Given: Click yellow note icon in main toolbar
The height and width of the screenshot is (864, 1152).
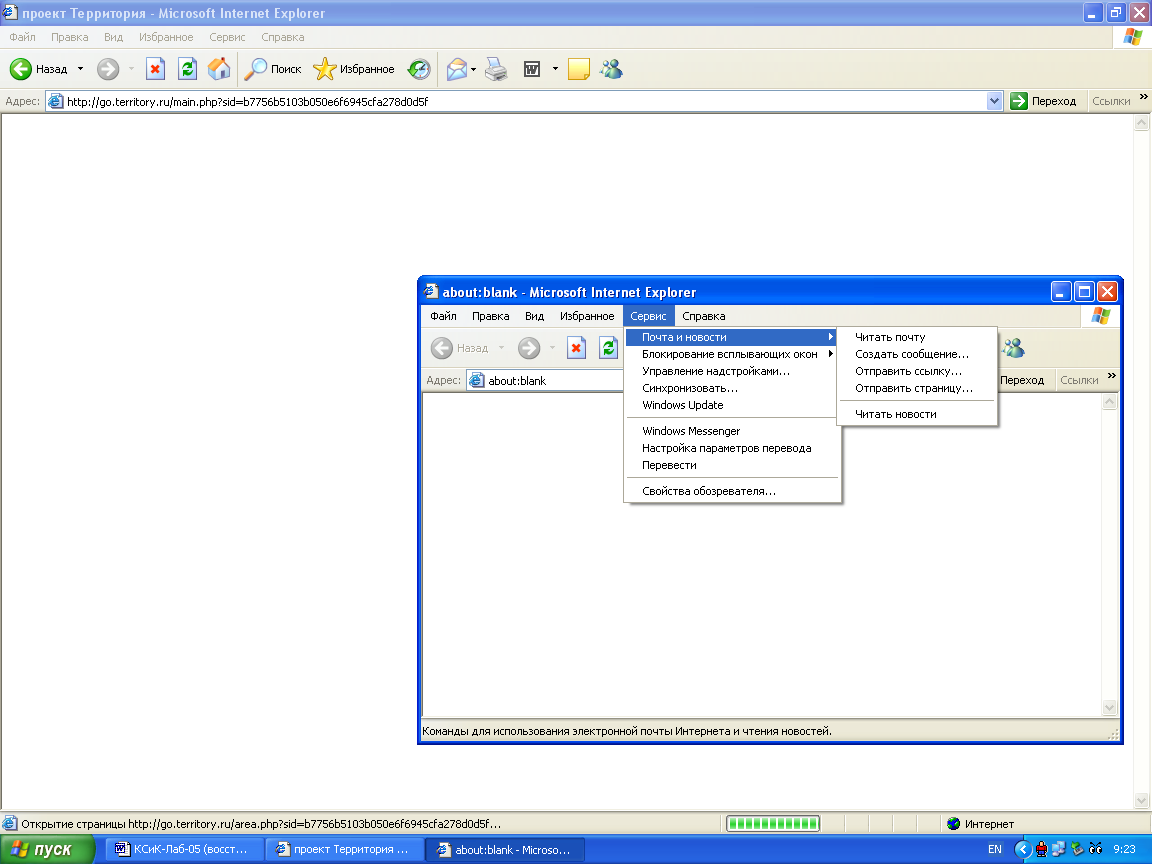Looking at the screenshot, I should [x=579, y=69].
